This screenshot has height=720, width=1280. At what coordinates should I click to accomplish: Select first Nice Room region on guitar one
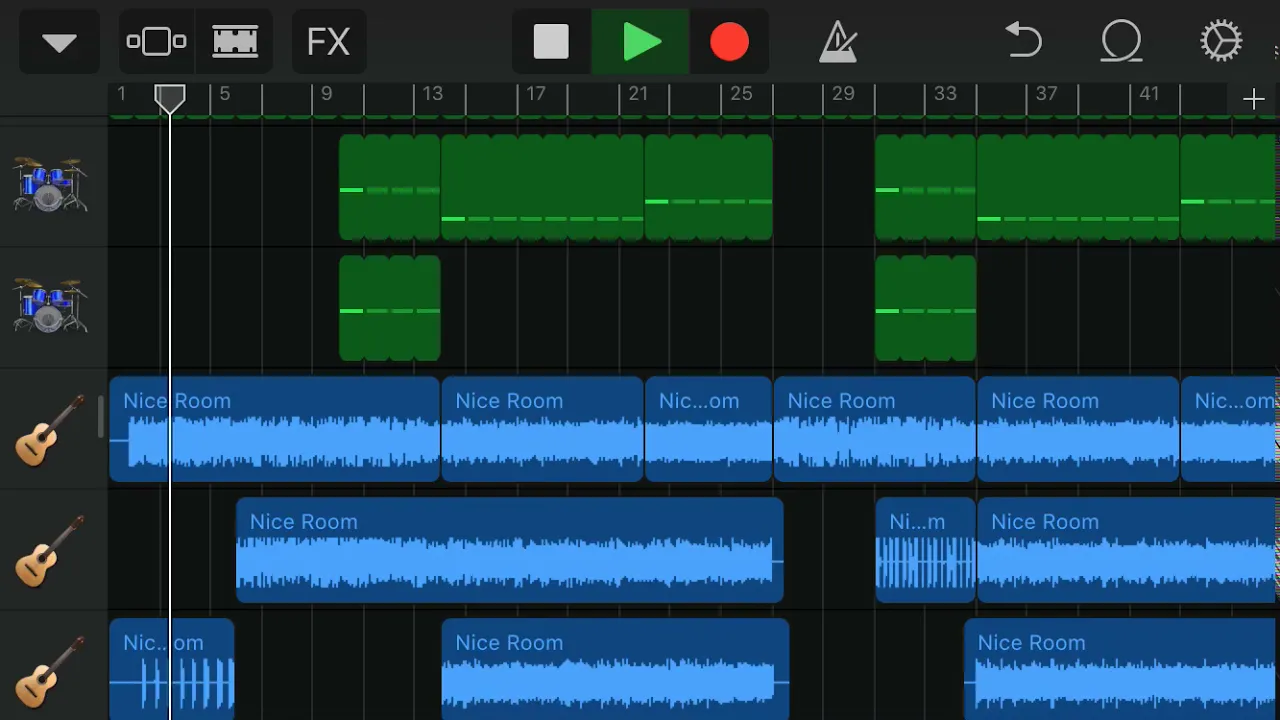coord(275,429)
